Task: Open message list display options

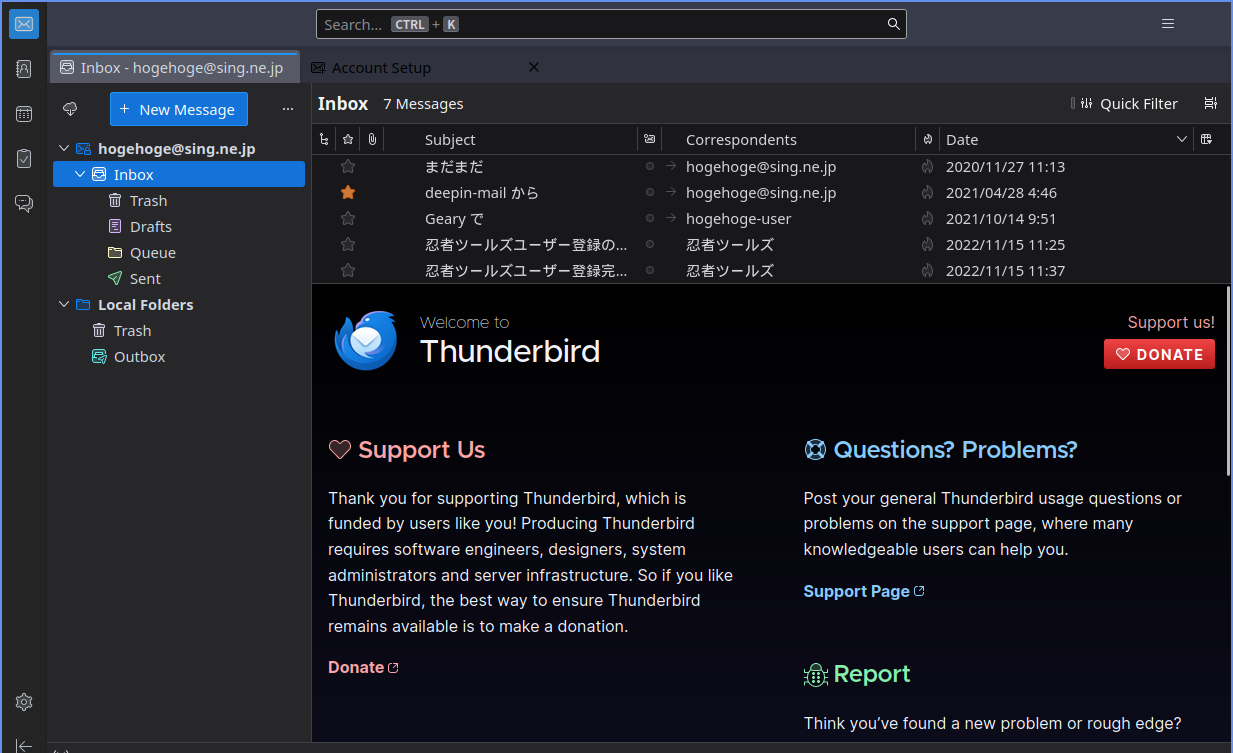Action: pos(1210,103)
